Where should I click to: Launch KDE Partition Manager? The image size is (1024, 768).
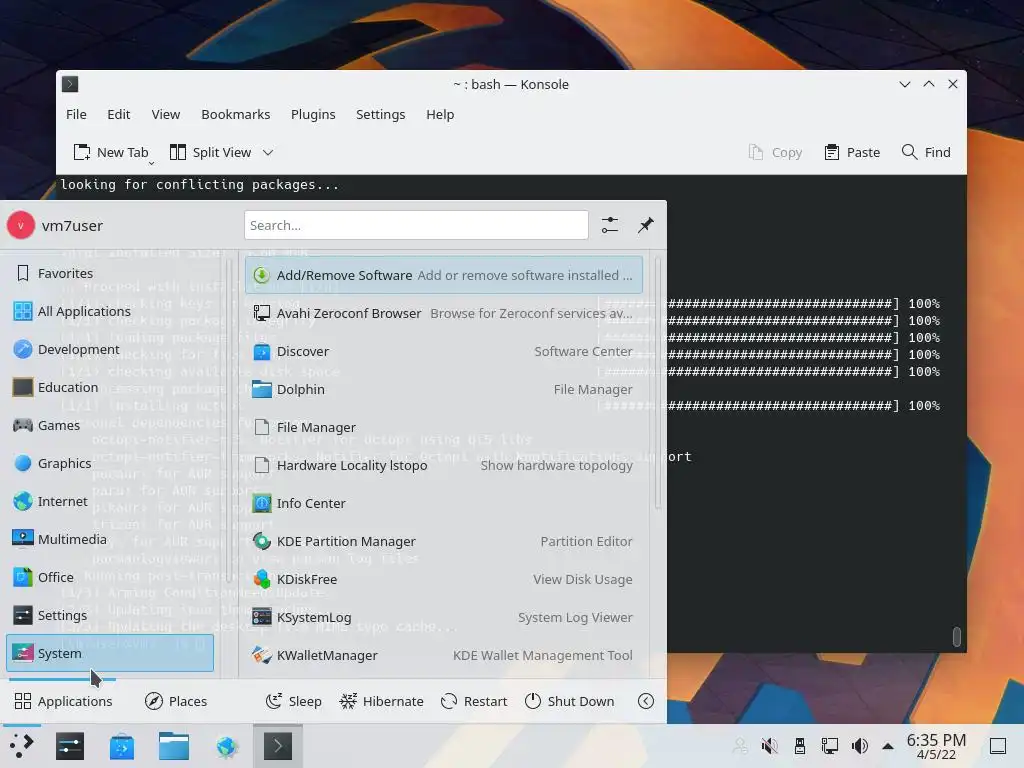point(443,541)
